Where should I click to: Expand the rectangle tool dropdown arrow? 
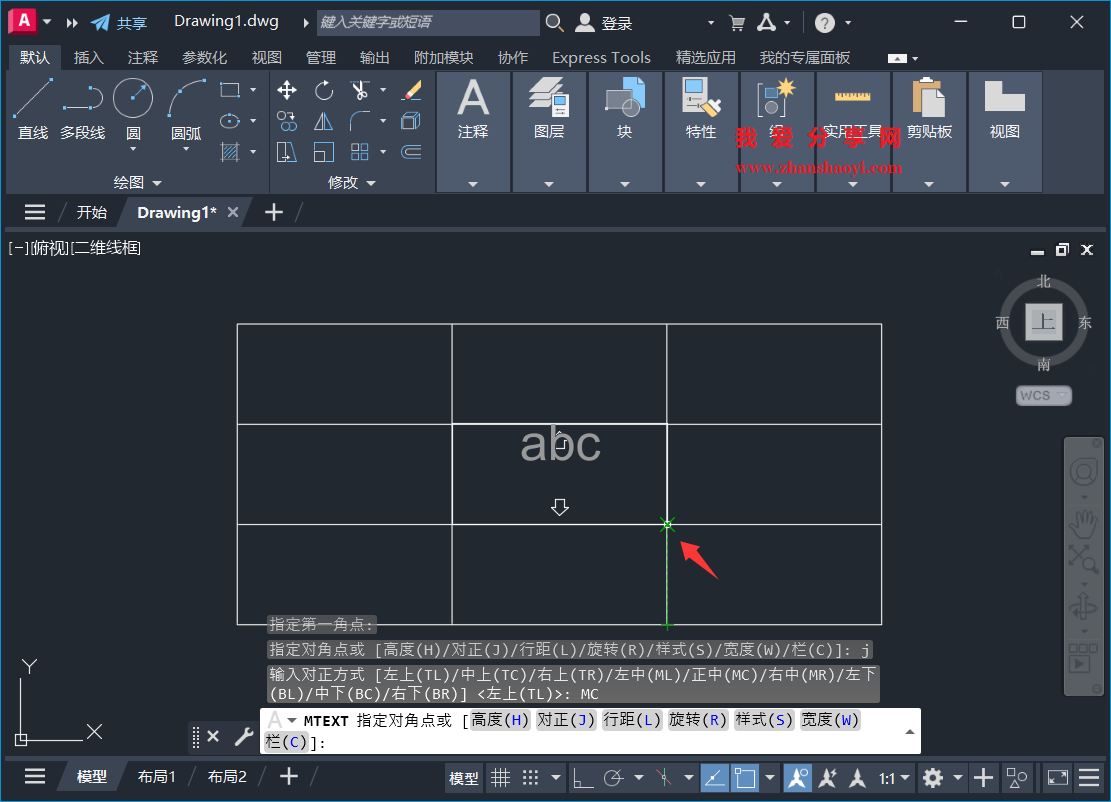point(253,88)
